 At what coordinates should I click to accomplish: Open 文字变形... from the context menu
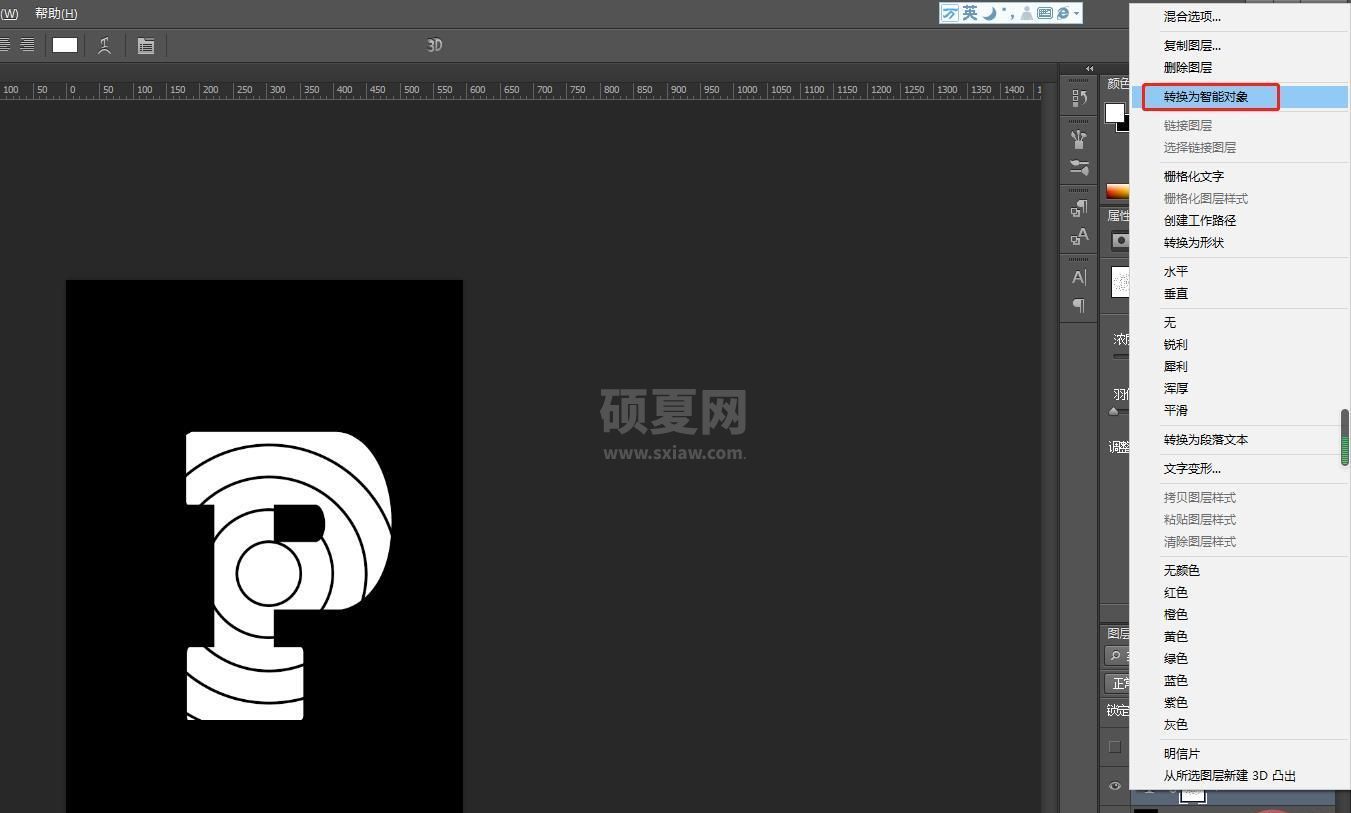(1192, 468)
